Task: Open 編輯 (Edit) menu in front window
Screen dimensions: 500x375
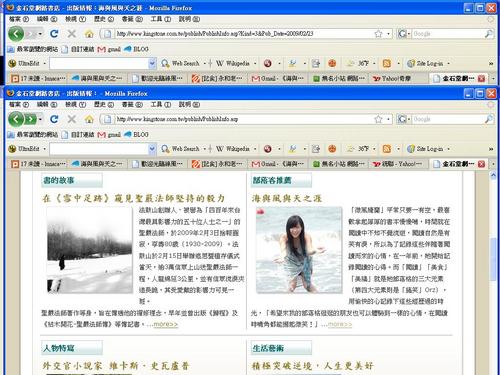Action: 47,104
